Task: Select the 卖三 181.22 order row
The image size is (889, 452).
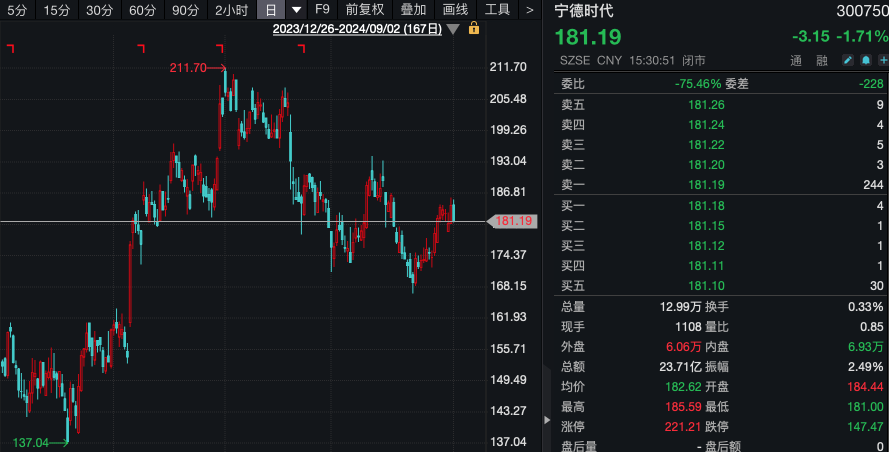Action: [x=721, y=145]
